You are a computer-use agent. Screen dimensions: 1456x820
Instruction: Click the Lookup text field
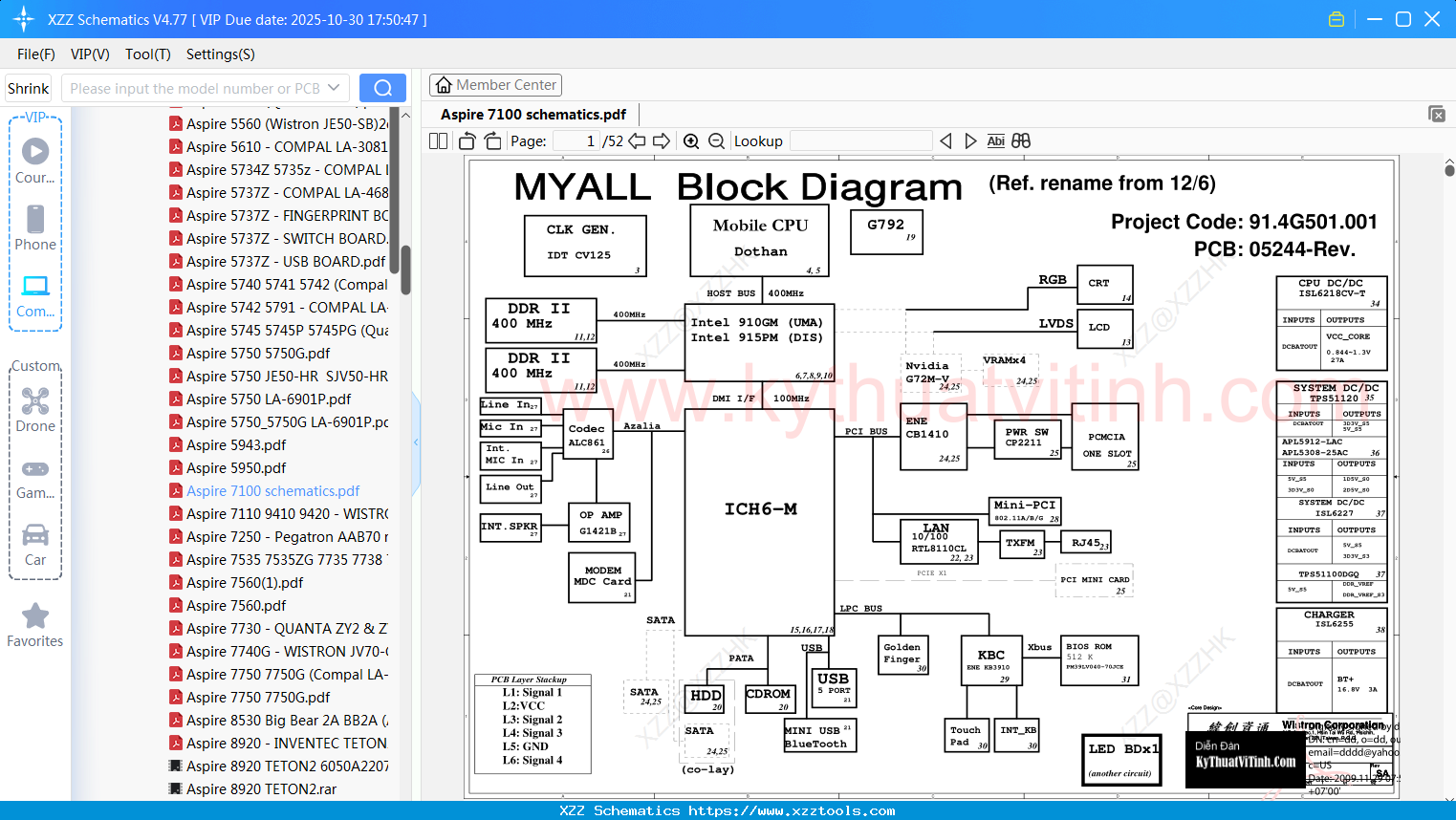click(861, 141)
